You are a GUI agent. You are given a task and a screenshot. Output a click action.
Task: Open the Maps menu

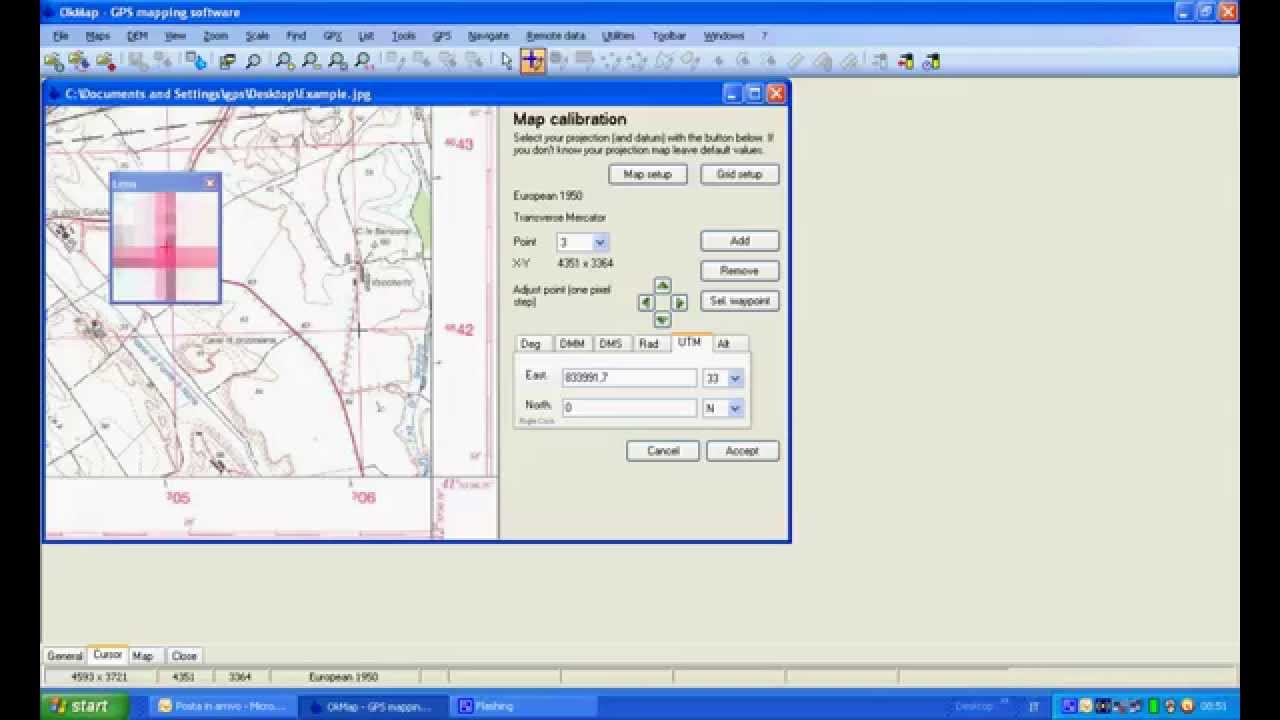(x=98, y=36)
